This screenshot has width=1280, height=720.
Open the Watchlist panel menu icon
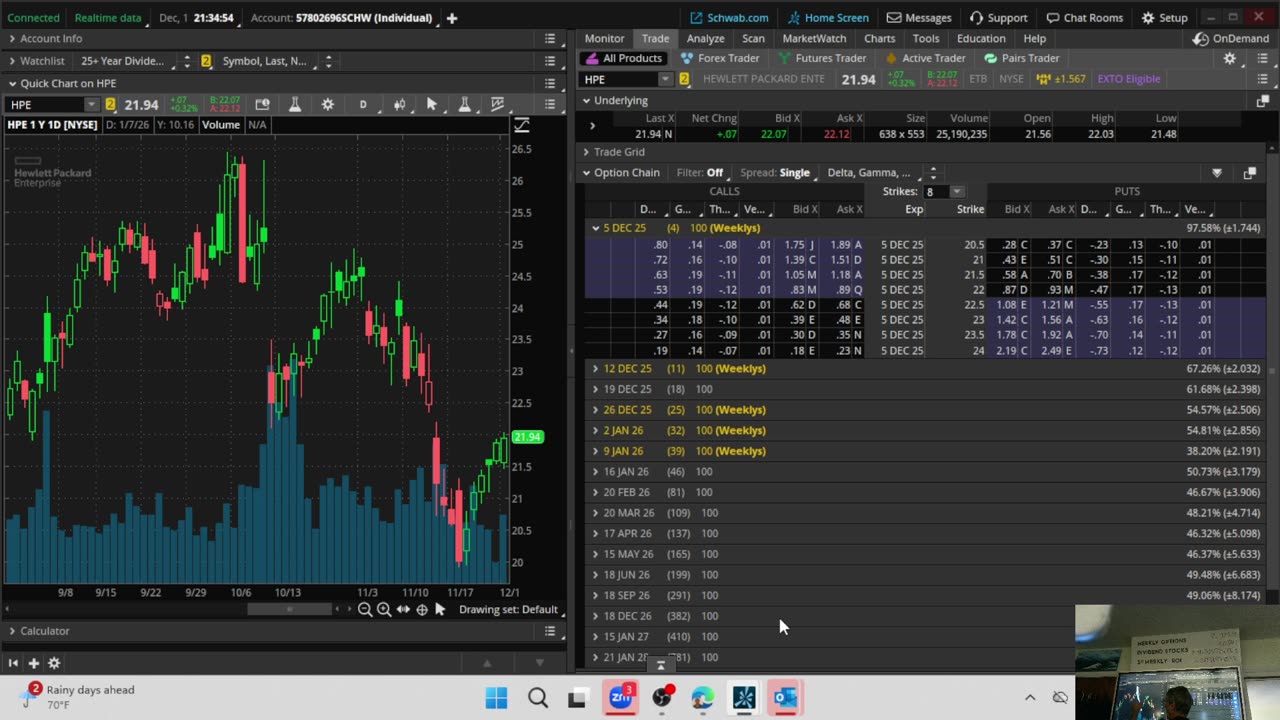click(x=549, y=61)
